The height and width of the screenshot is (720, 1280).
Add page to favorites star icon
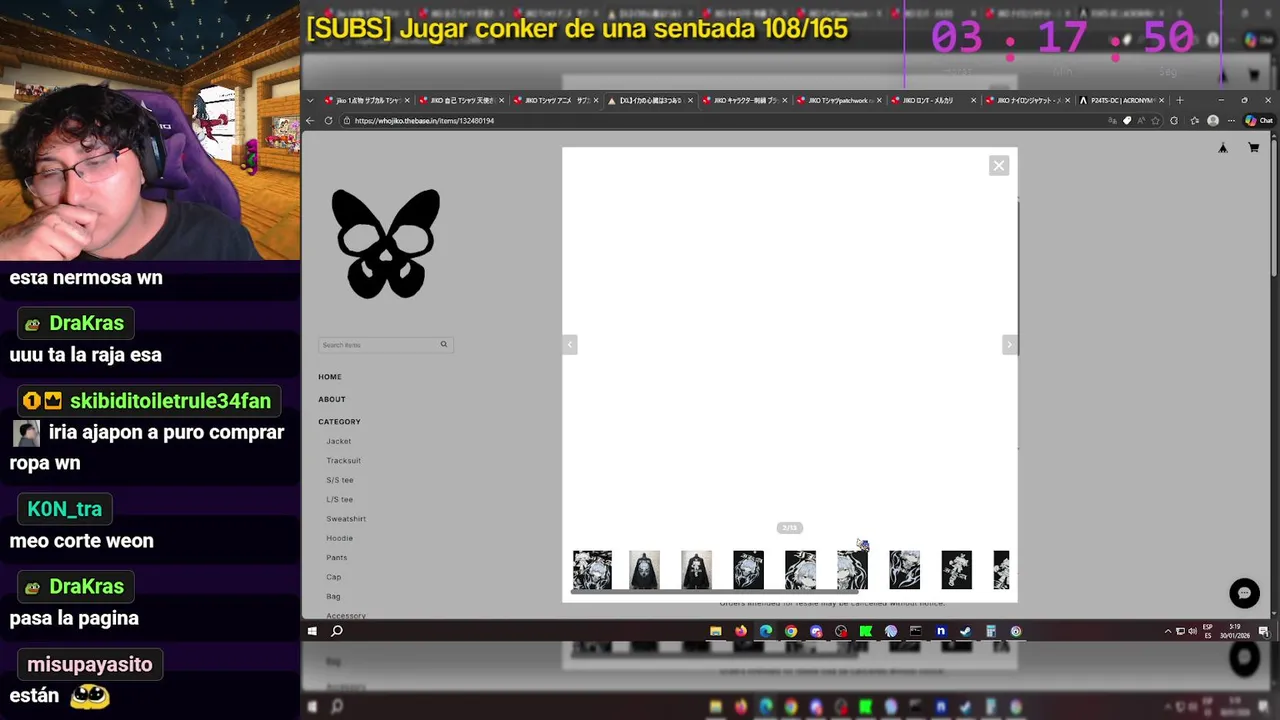coord(1156,121)
